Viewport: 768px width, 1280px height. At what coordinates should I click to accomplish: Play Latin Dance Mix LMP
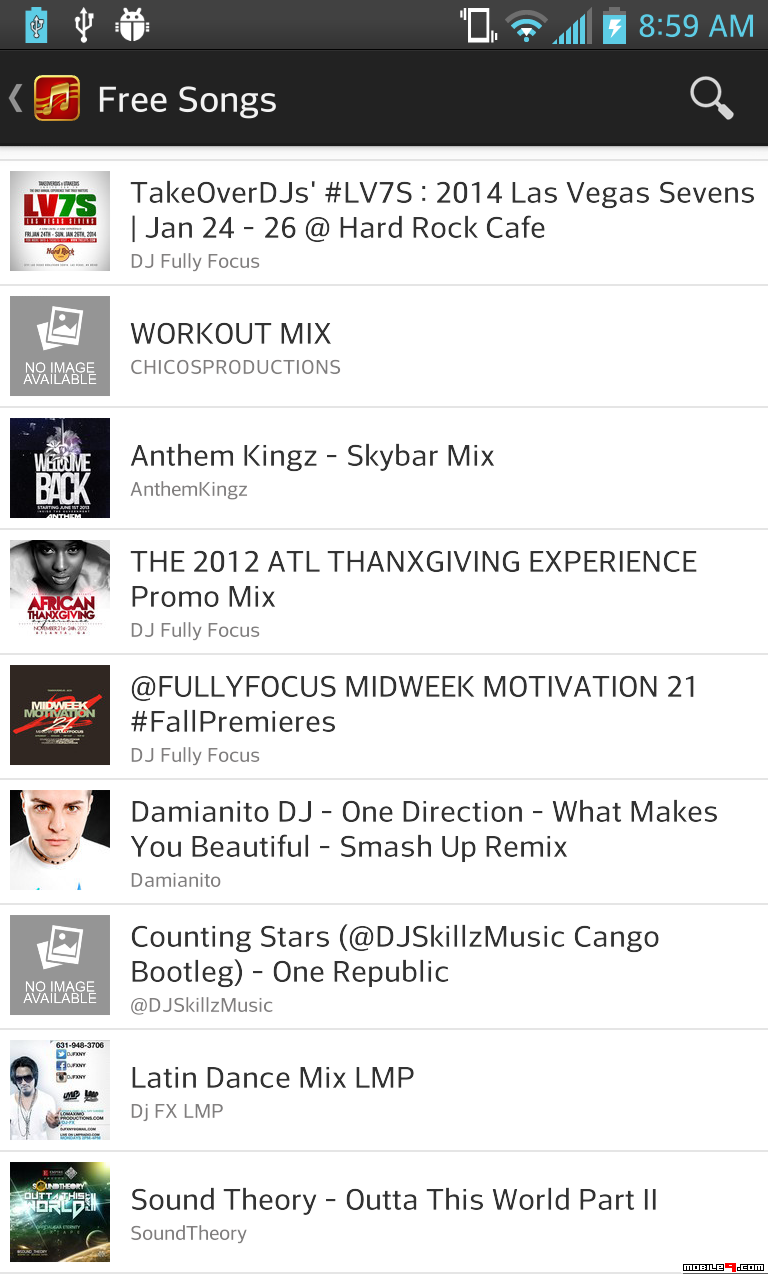tap(384, 1091)
